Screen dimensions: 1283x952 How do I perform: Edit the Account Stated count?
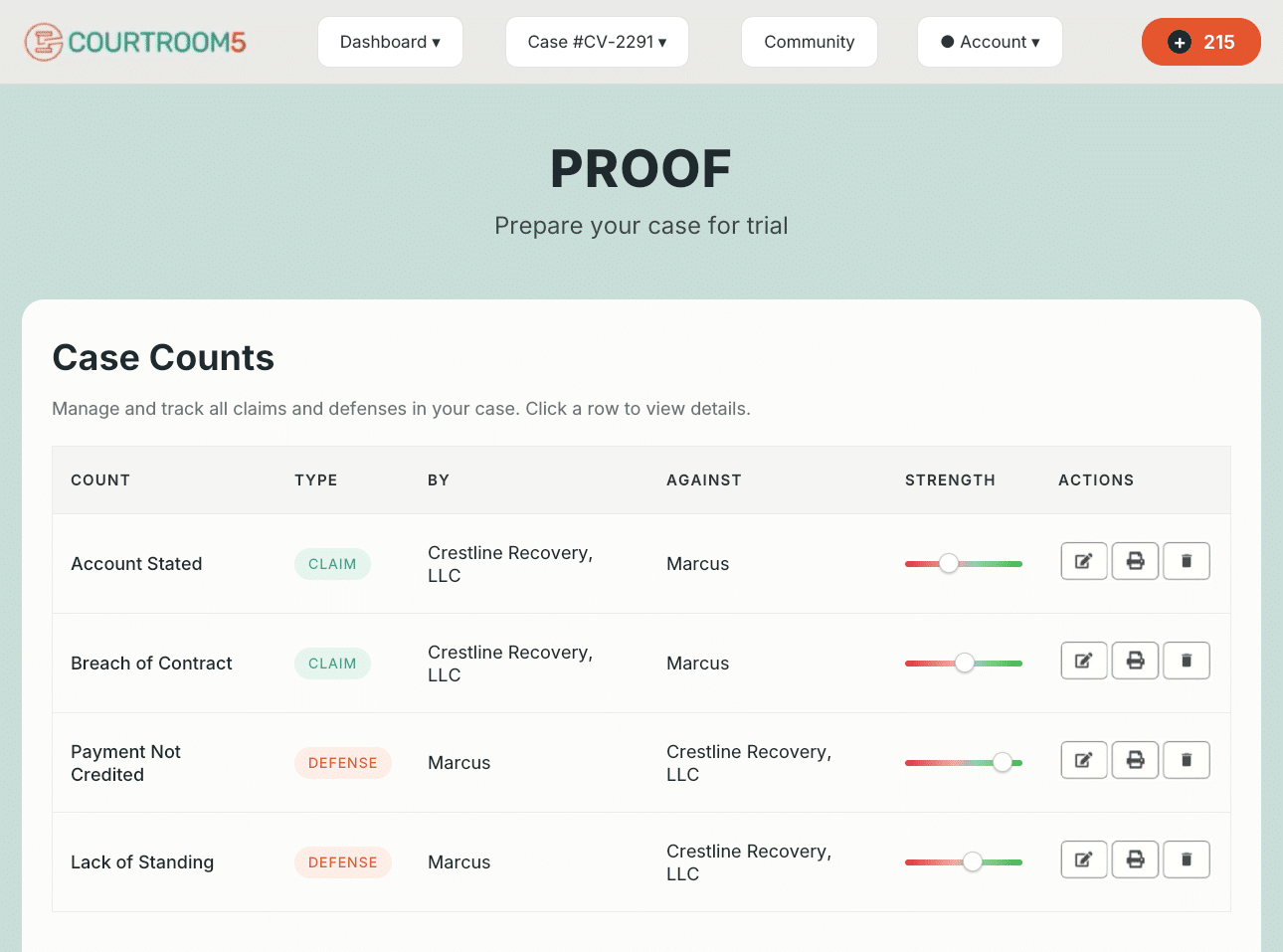1084,561
